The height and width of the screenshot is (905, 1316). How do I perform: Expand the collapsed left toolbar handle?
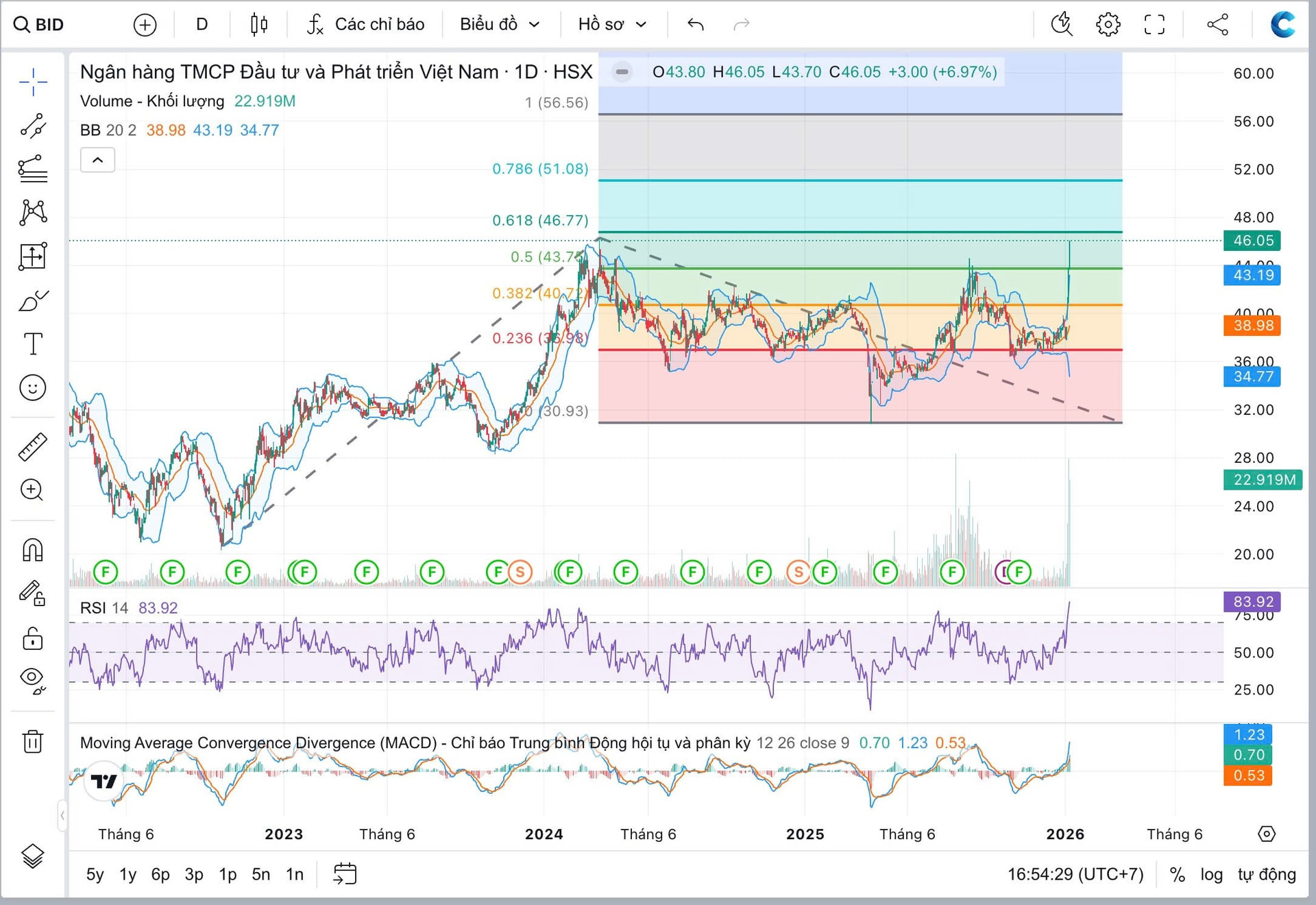tap(62, 815)
